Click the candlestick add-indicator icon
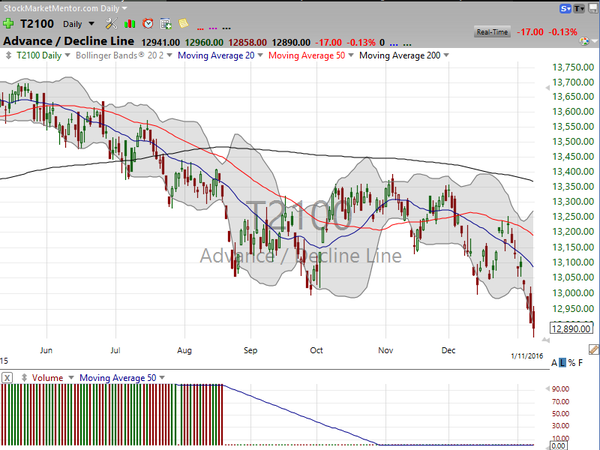The width and height of the screenshot is (600, 450). (130, 24)
